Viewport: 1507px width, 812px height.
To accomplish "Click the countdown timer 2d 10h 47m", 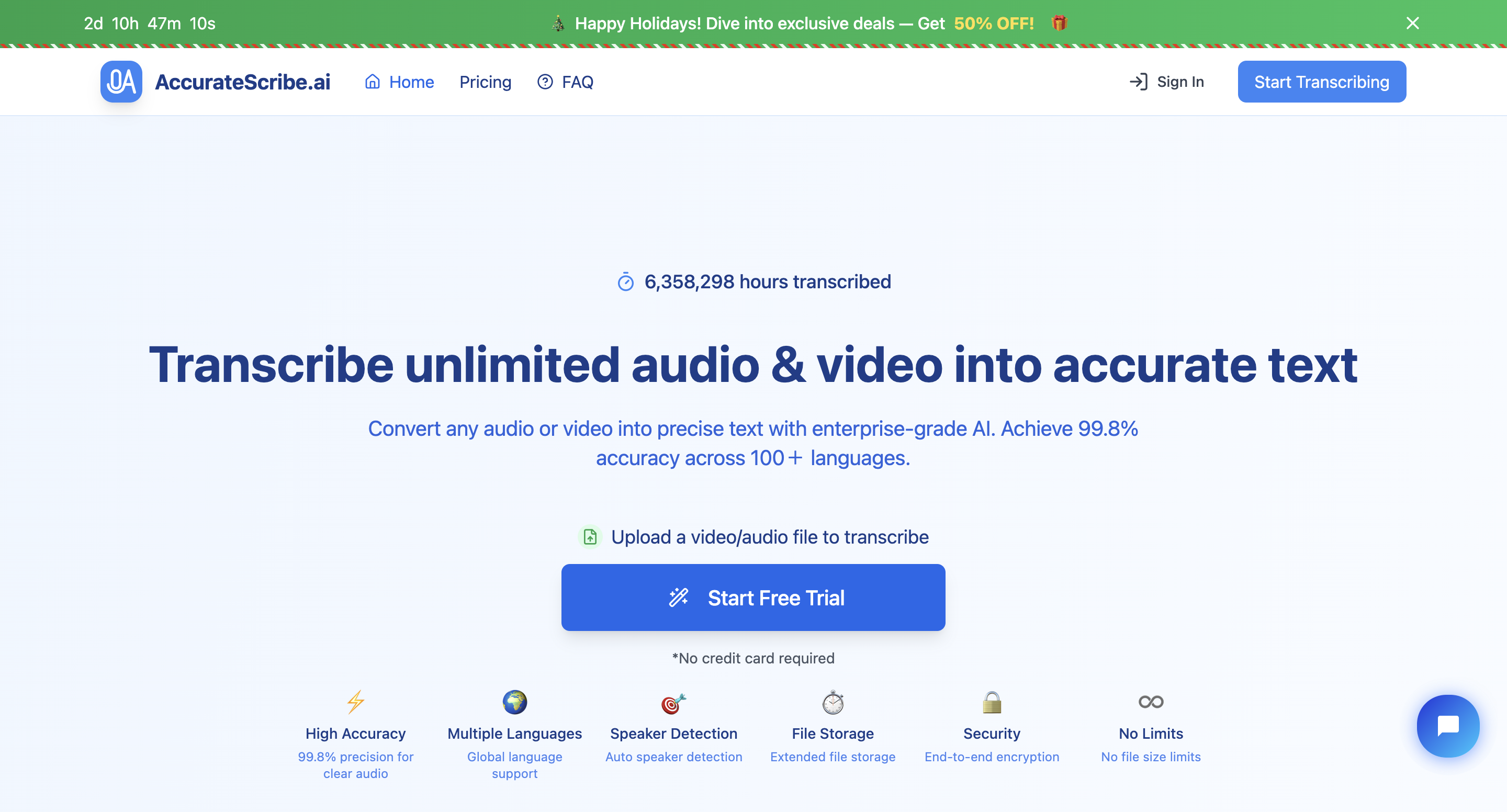I will [x=149, y=24].
